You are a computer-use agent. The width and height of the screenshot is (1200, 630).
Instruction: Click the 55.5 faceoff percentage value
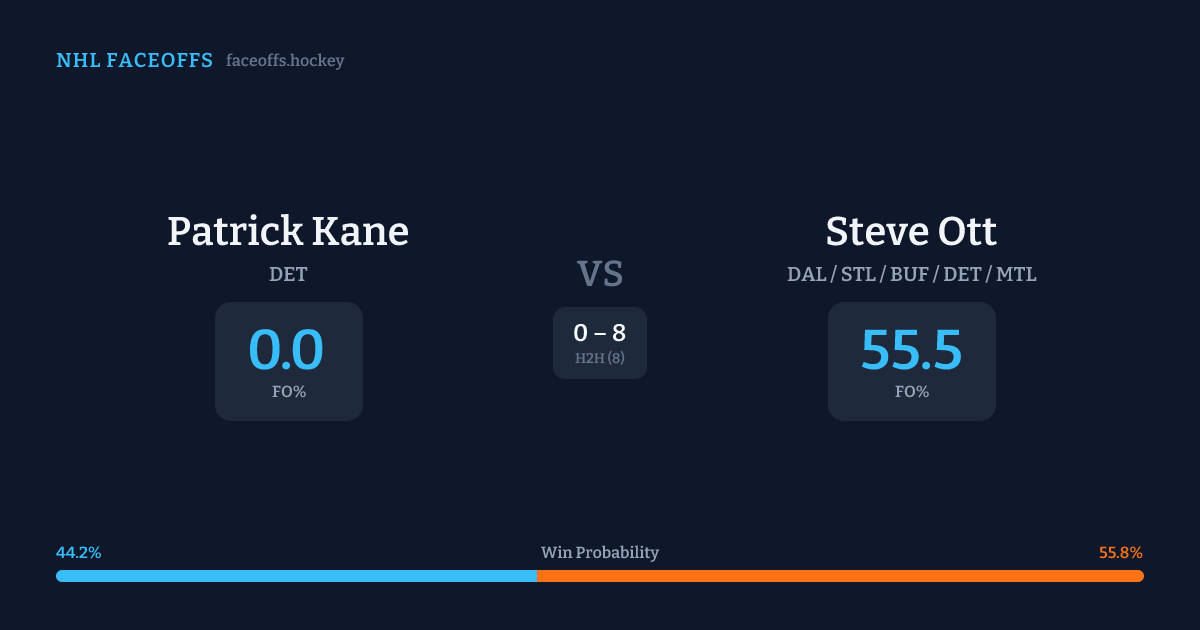point(911,351)
